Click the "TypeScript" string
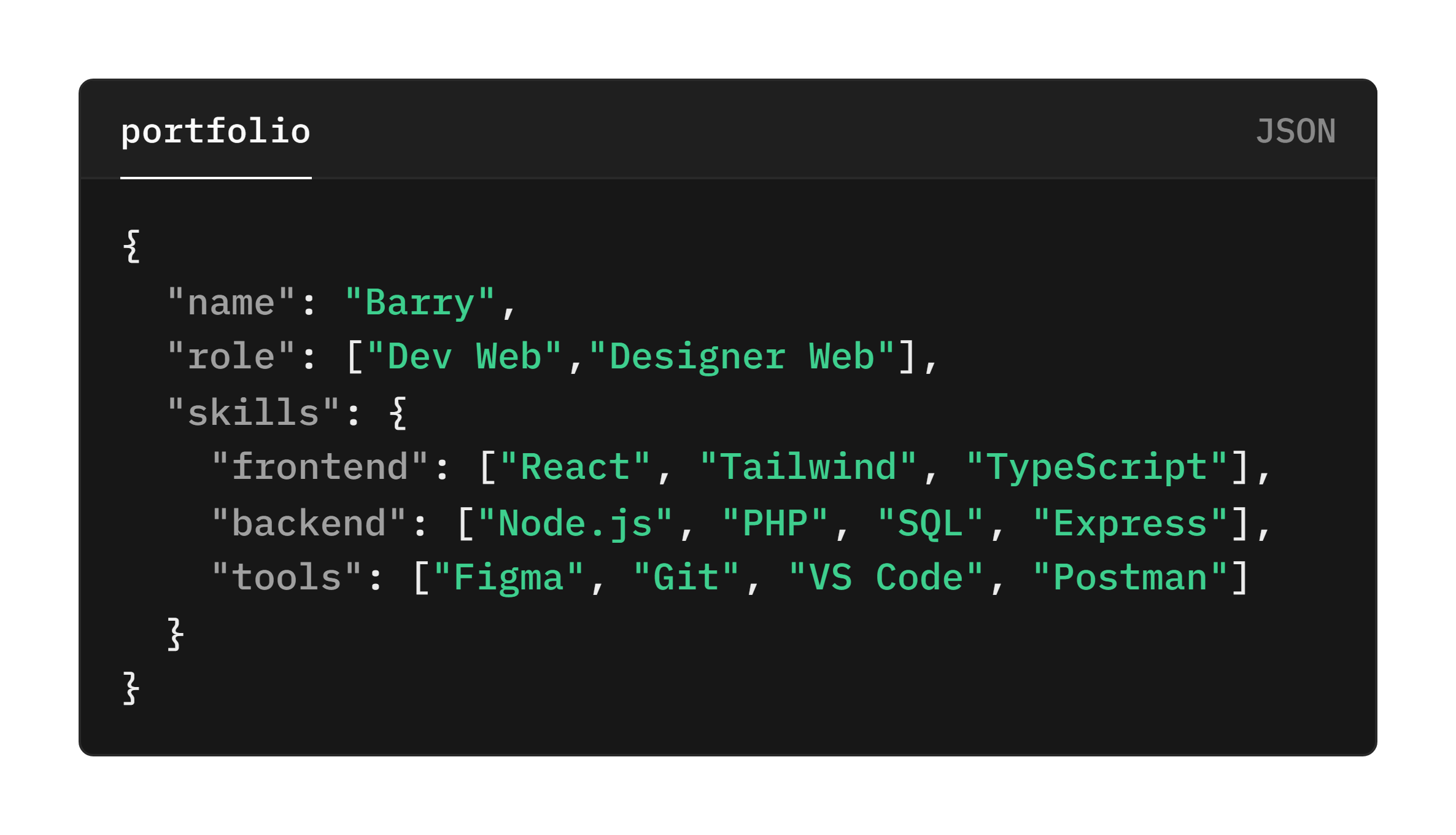Viewport: 1456px width, 835px height. [1096, 467]
